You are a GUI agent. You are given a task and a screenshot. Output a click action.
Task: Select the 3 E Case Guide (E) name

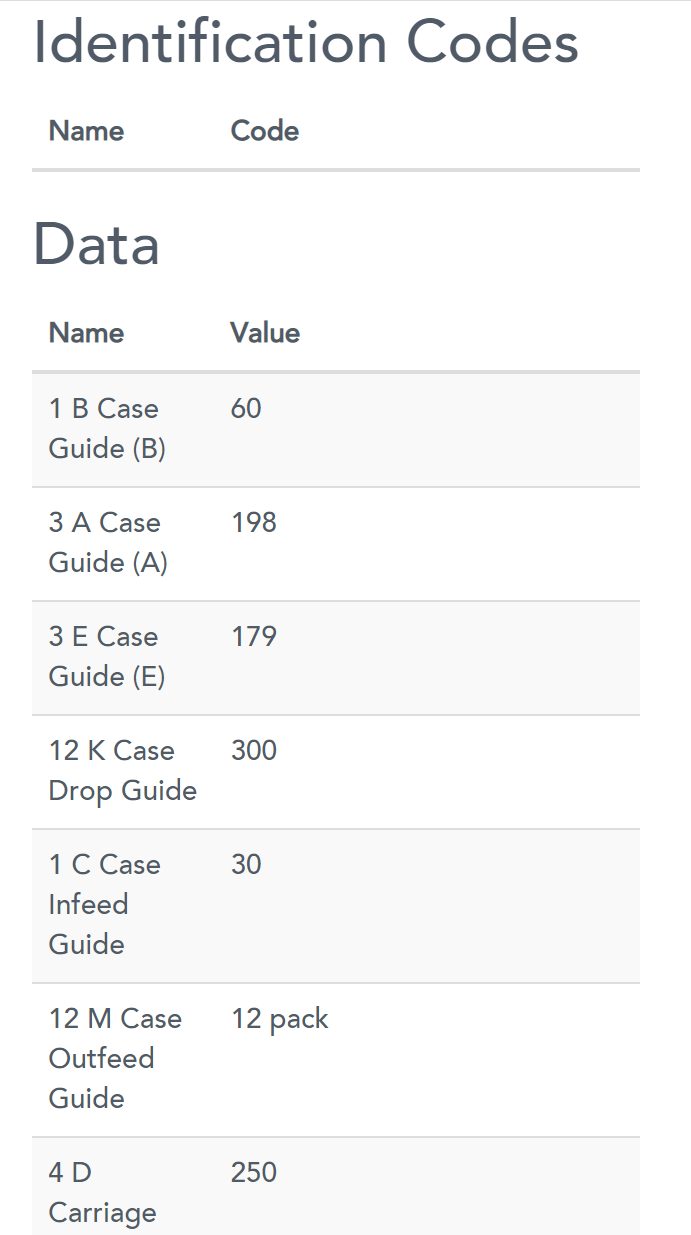pos(107,657)
